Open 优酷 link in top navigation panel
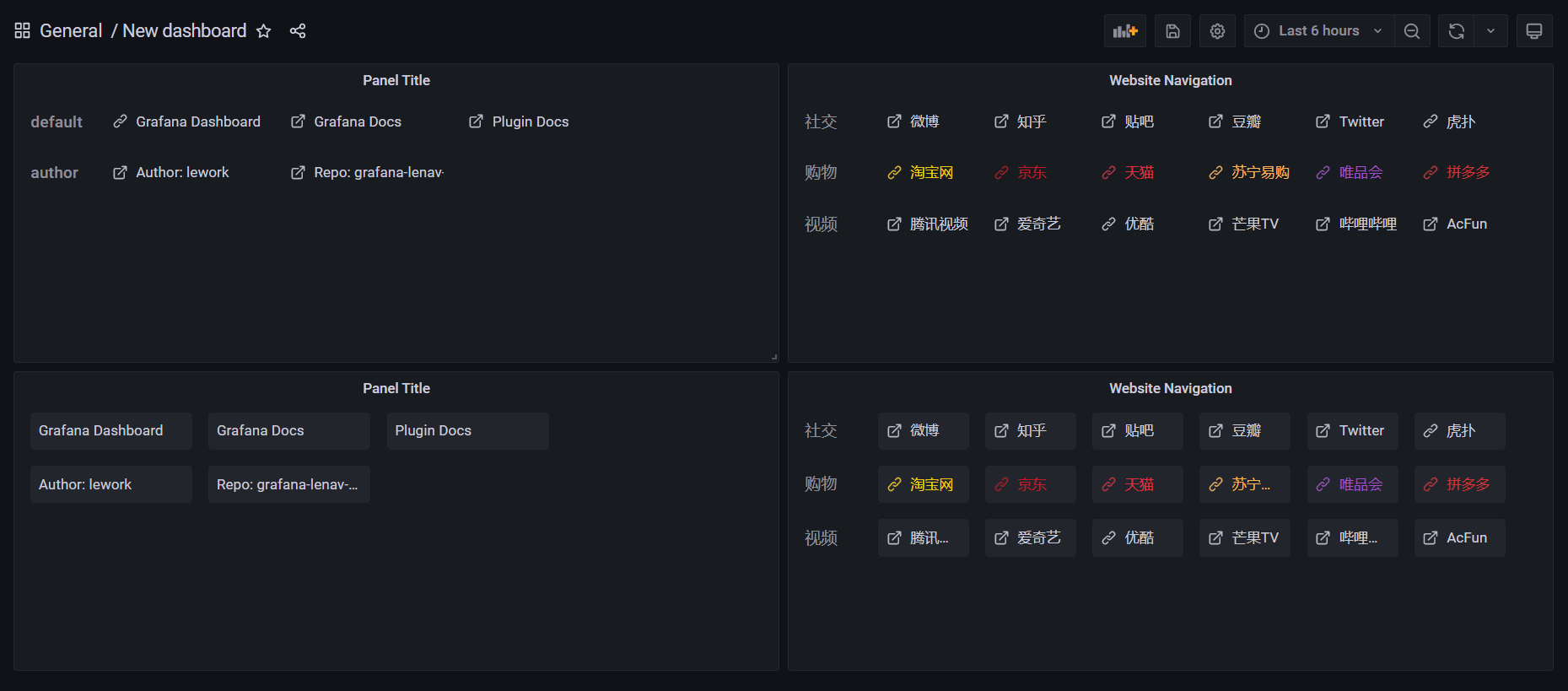Viewport: 1568px width, 691px height. (x=1128, y=224)
